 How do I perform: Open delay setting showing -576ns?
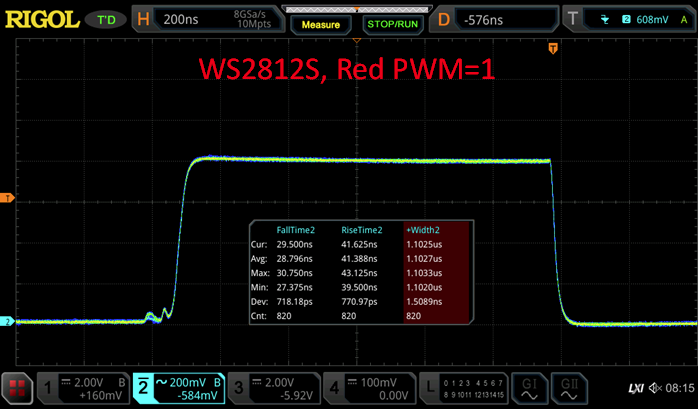pyautogui.click(x=483, y=20)
